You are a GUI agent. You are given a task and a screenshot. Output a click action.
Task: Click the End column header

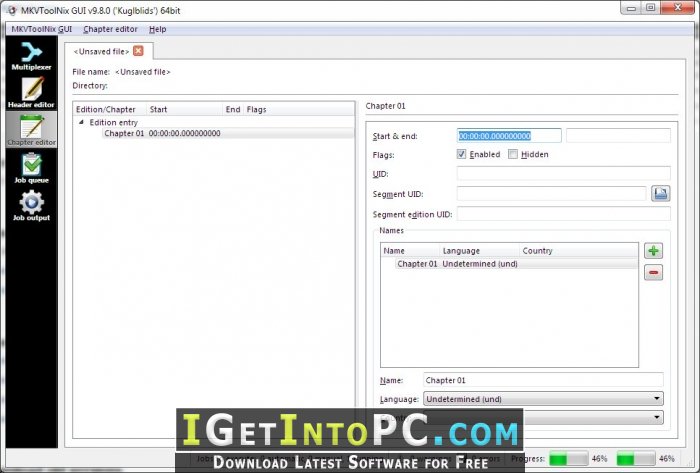pyautogui.click(x=233, y=109)
